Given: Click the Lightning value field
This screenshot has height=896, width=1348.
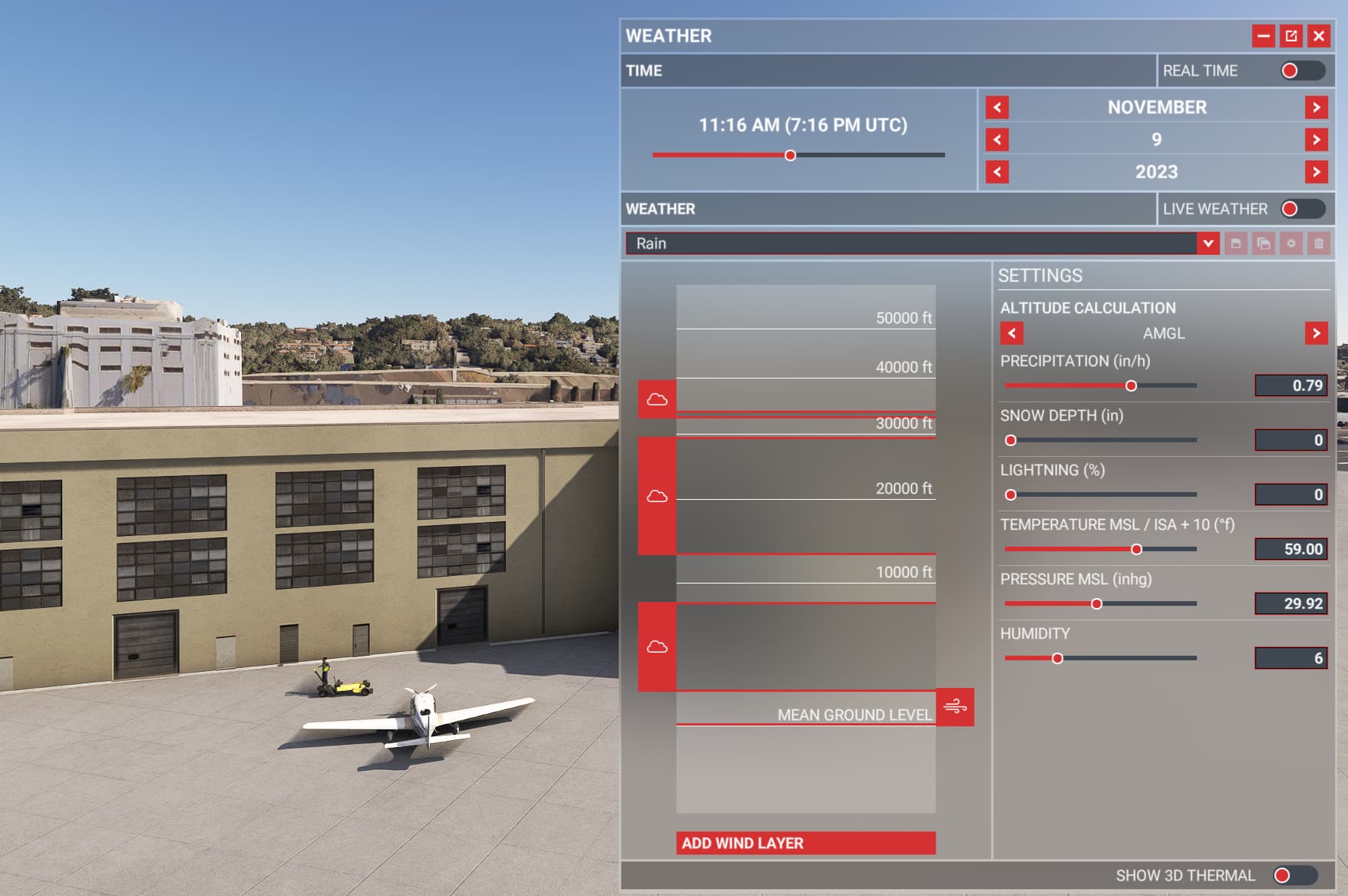Looking at the screenshot, I should click(1291, 494).
